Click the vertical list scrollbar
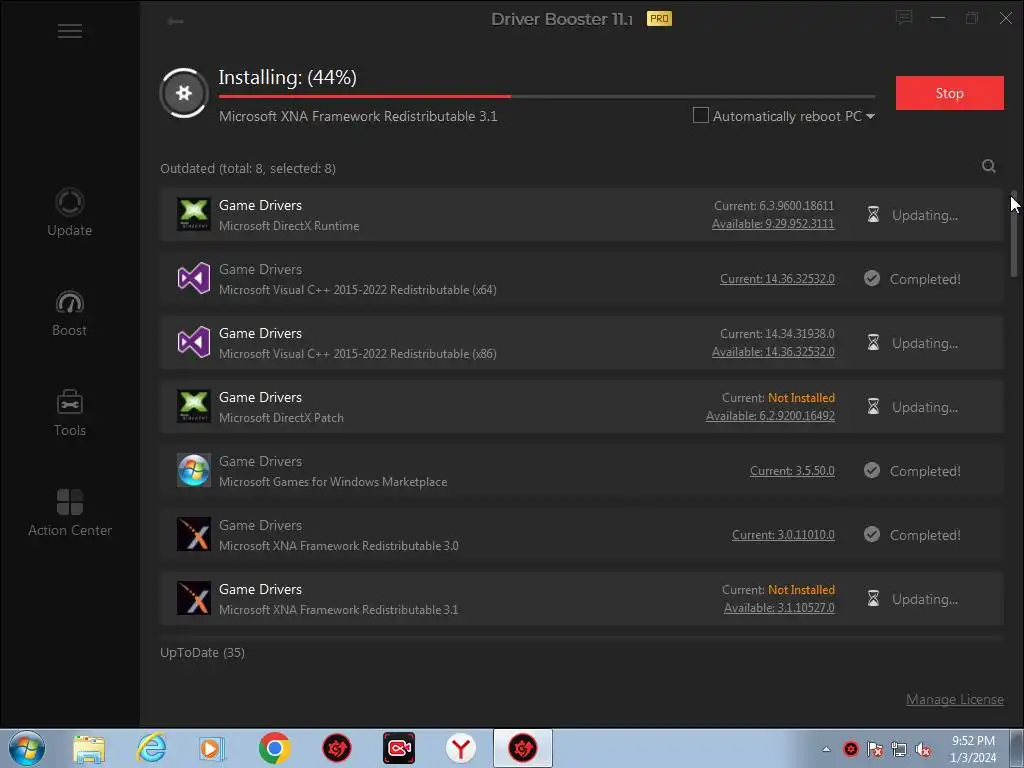 pyautogui.click(x=1014, y=233)
